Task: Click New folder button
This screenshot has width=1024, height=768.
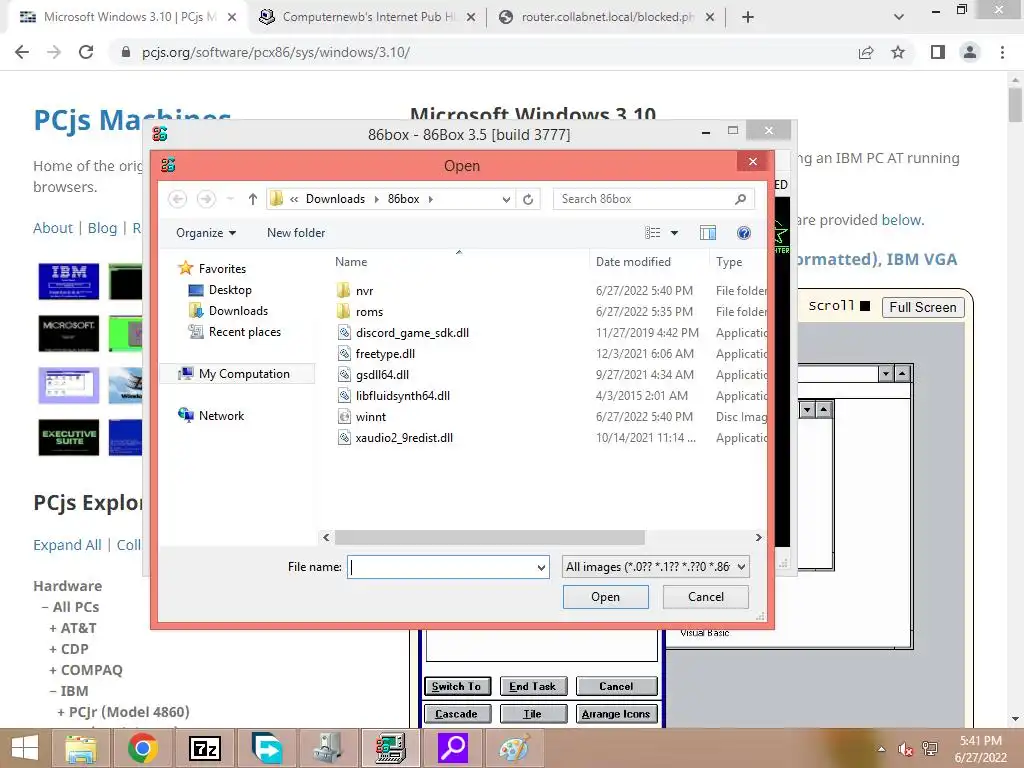Action: pos(296,233)
